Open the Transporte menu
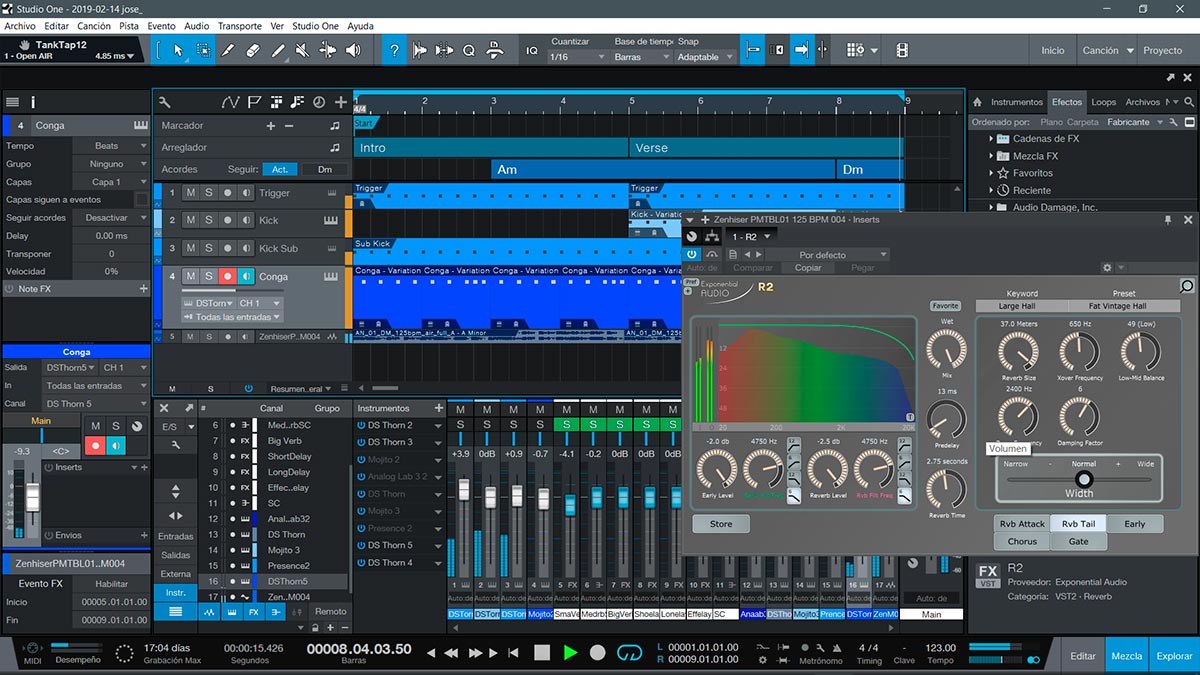1200x675 pixels. point(240,26)
